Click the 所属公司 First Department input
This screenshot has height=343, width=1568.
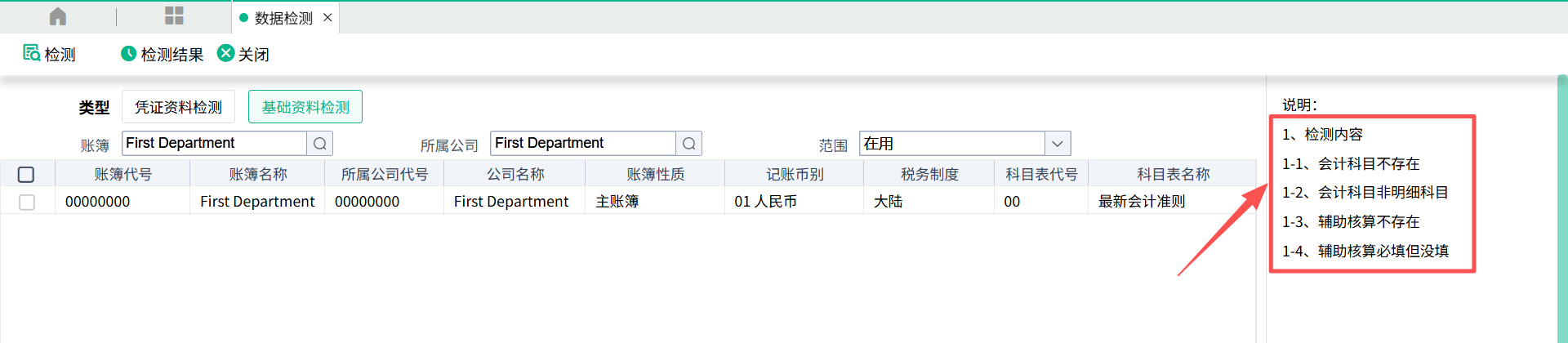[583, 144]
